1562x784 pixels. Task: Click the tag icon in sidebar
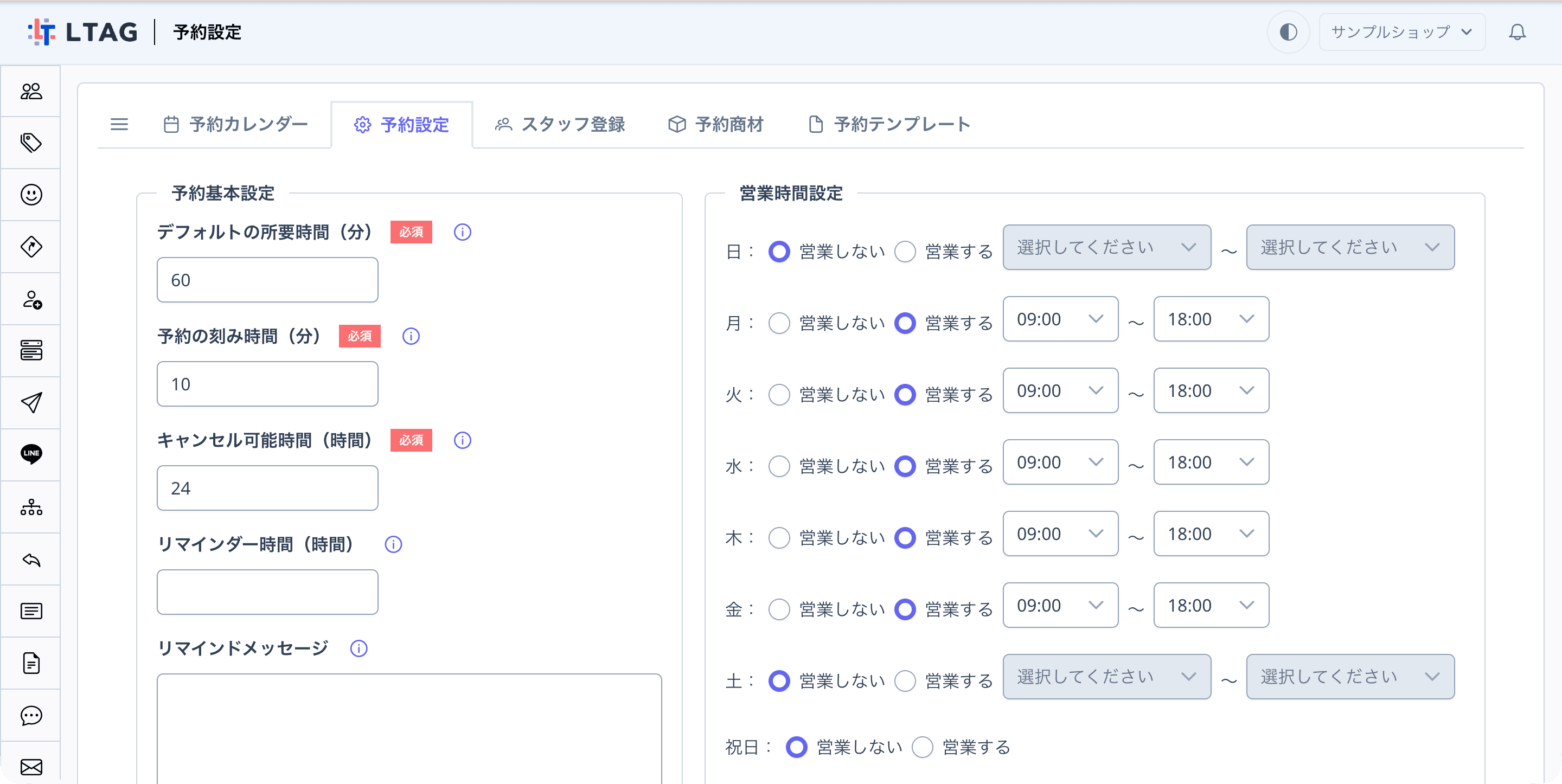click(x=31, y=143)
